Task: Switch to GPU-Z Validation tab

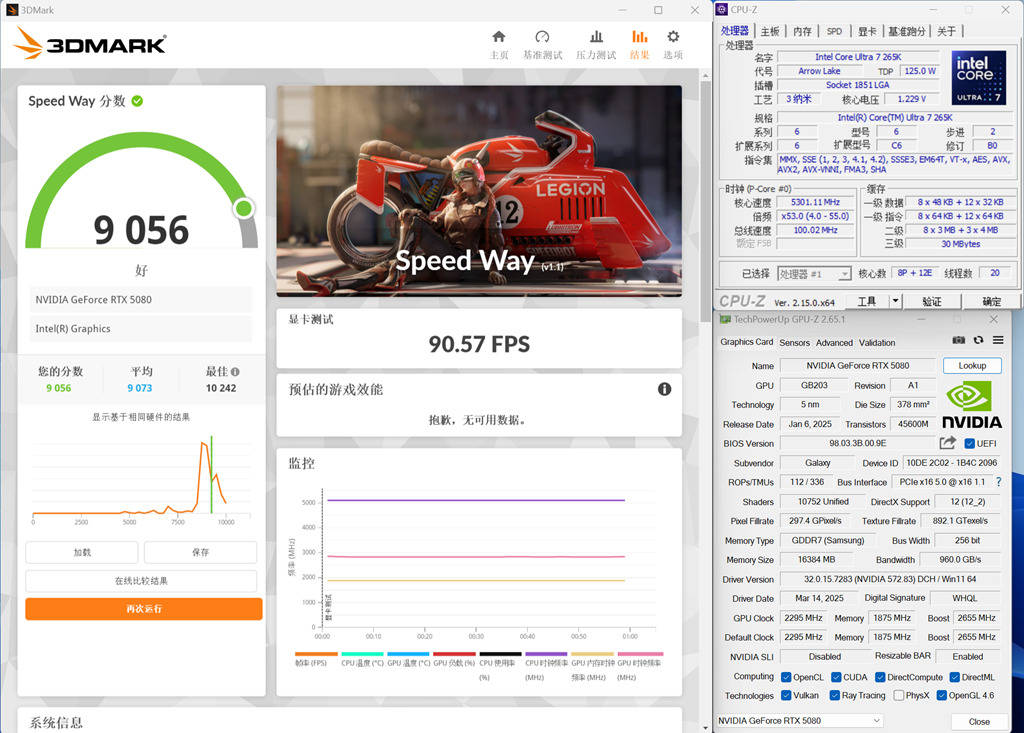Action: coord(876,343)
